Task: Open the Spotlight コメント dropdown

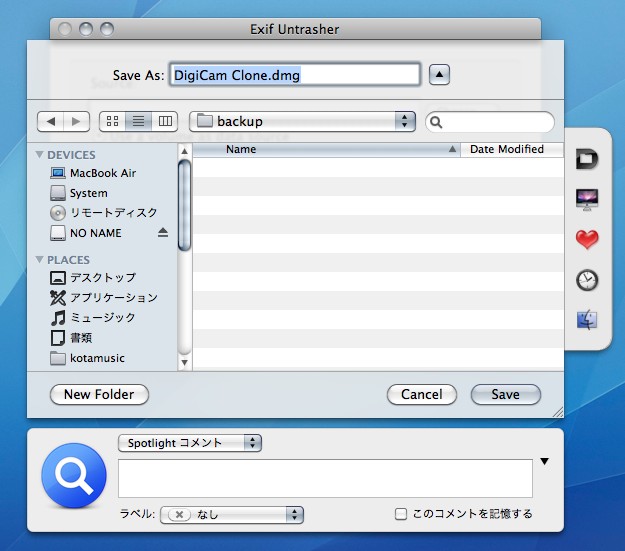Action: pos(189,442)
